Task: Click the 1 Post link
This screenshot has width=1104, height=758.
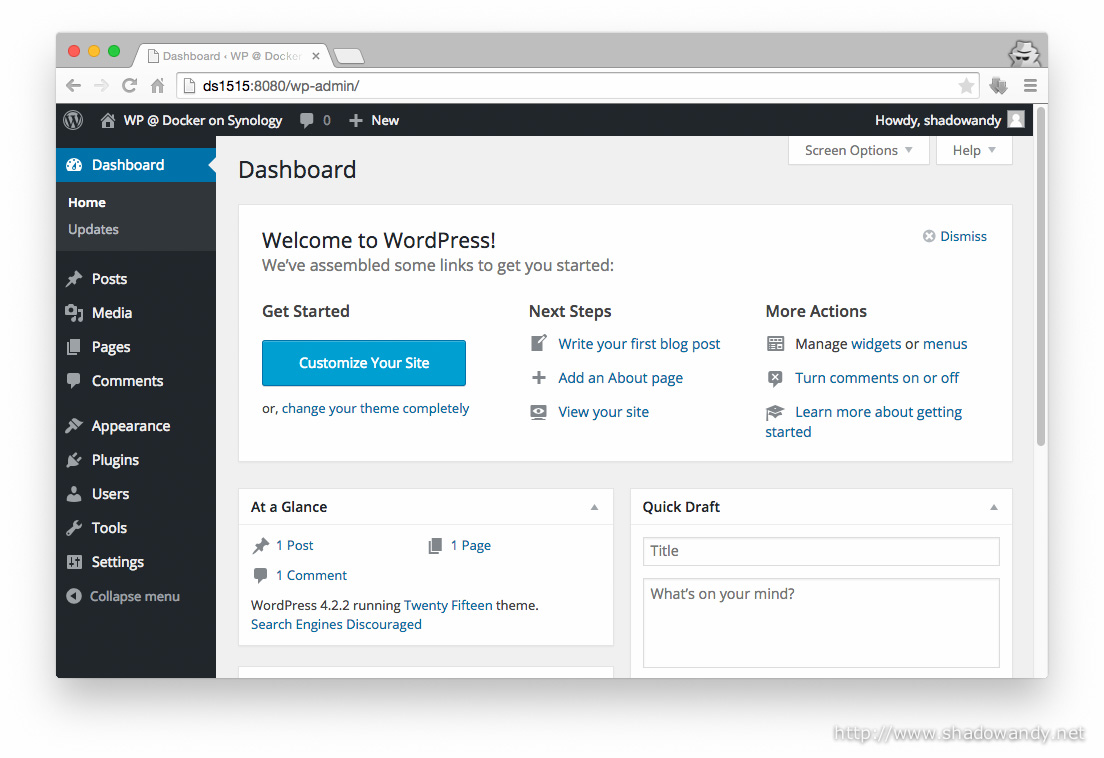Action: [x=294, y=545]
